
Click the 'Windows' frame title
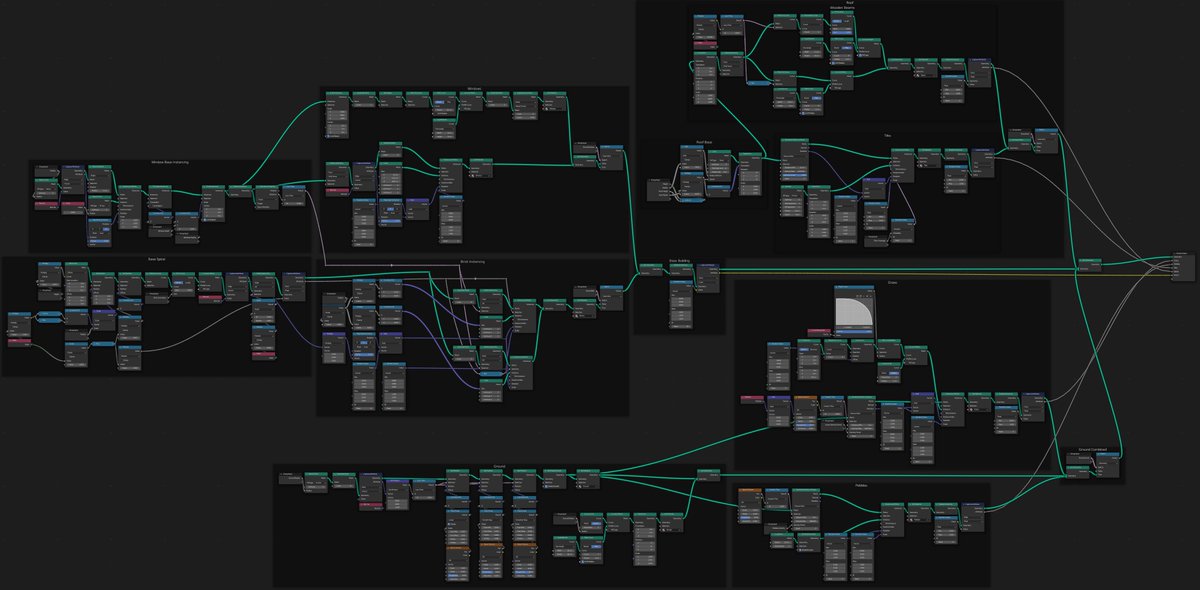pyautogui.click(x=474, y=89)
